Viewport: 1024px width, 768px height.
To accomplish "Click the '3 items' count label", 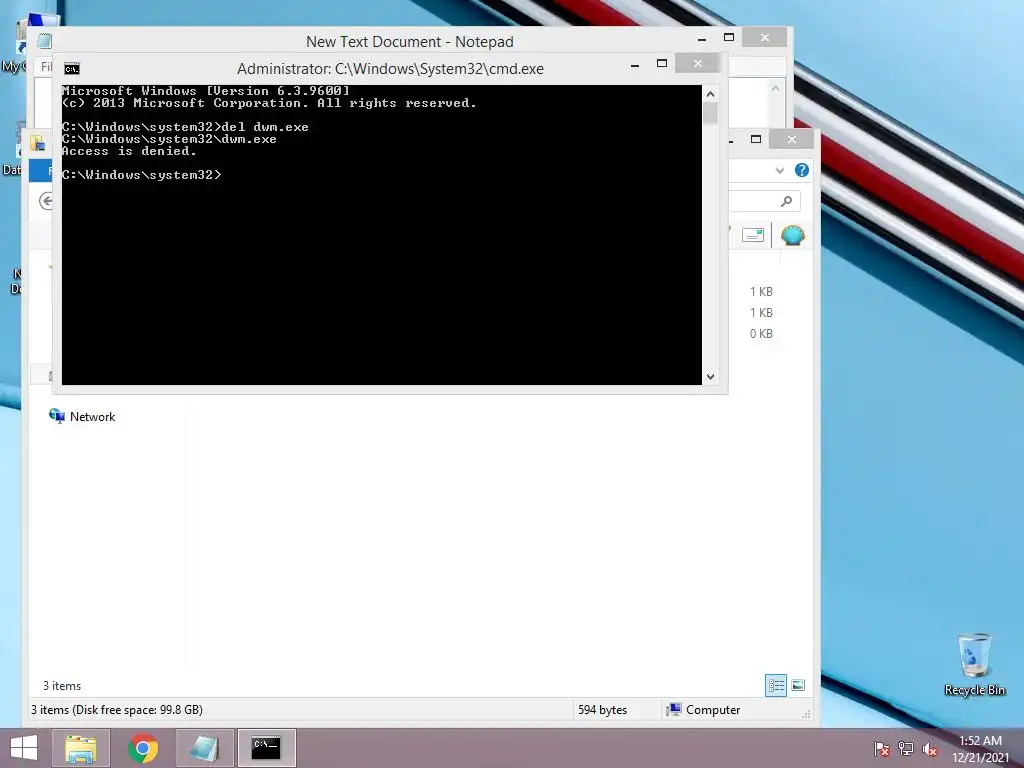I will [x=62, y=686].
